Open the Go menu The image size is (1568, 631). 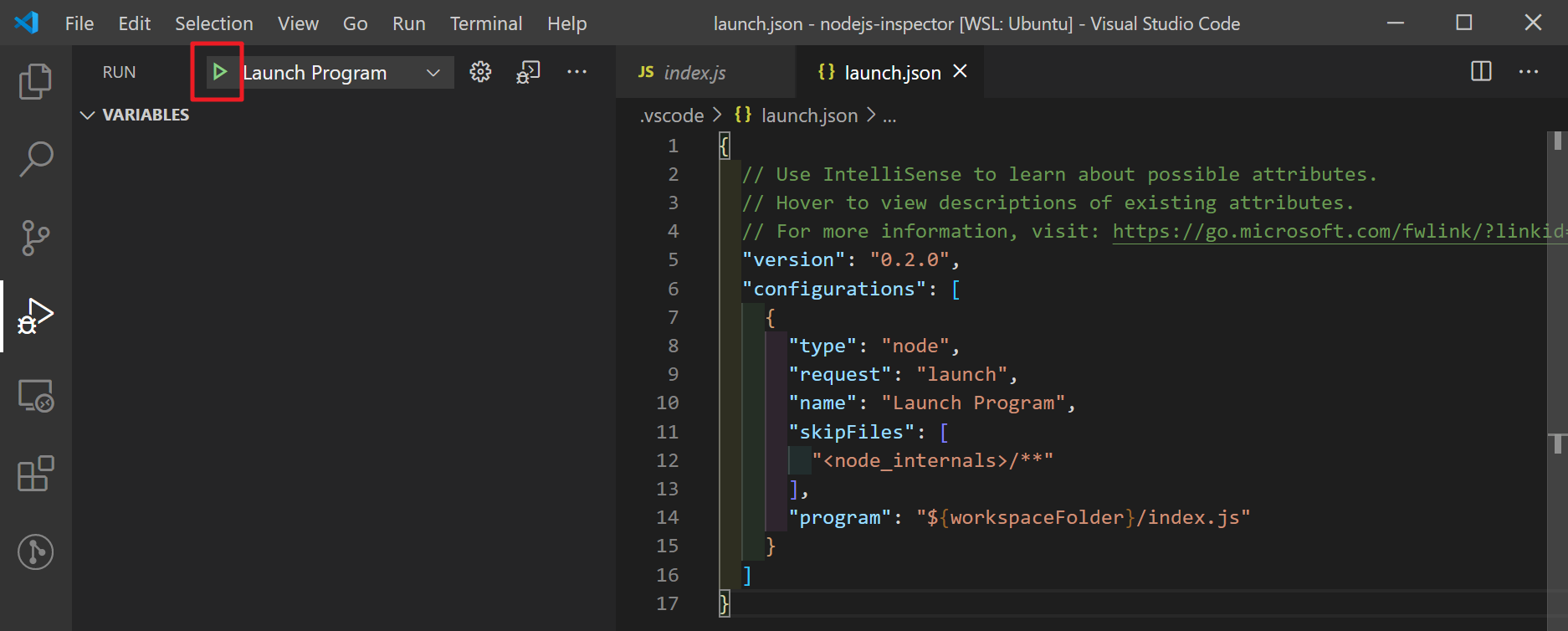pyautogui.click(x=355, y=23)
